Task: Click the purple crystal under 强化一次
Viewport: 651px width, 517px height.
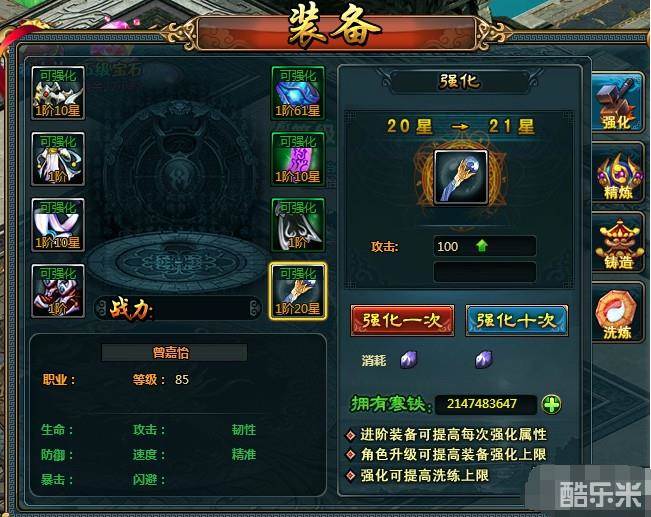Action: (409, 360)
